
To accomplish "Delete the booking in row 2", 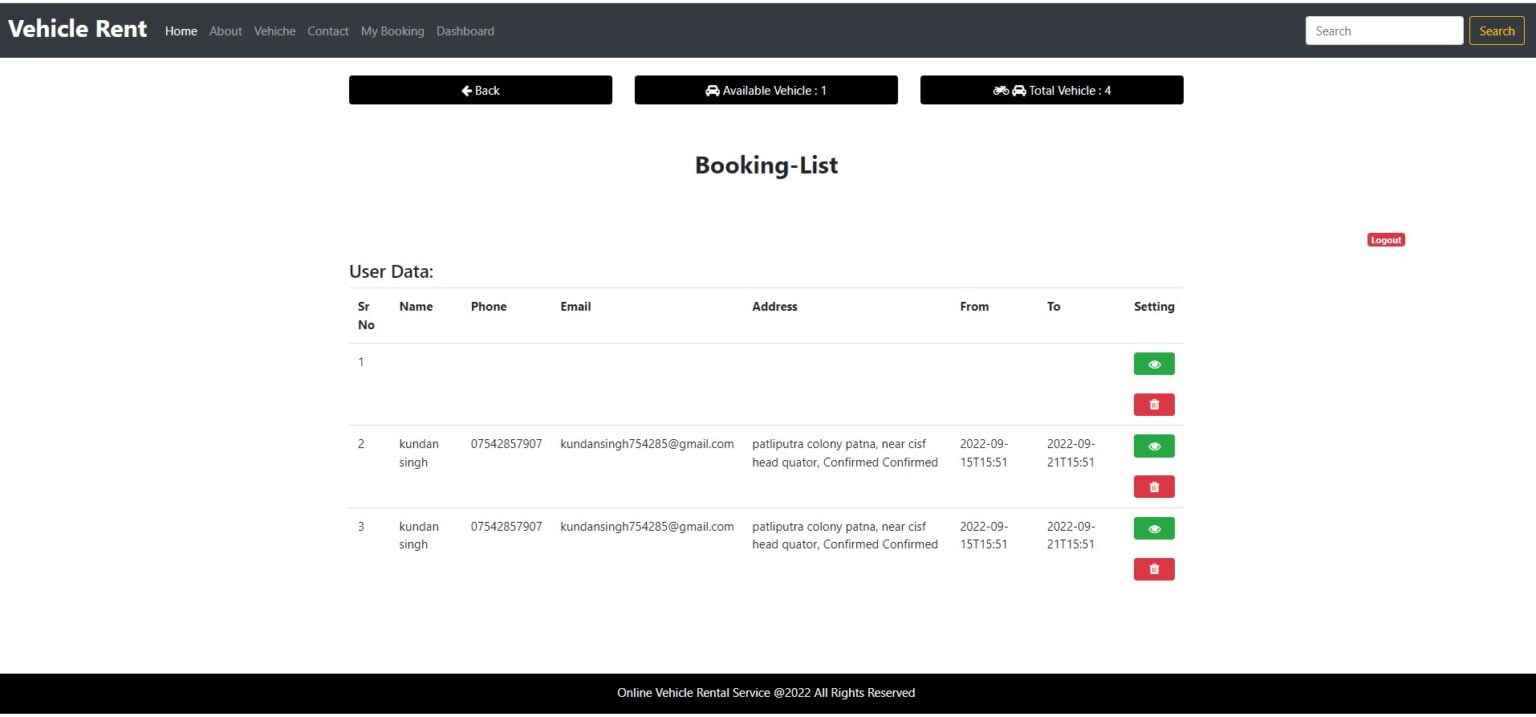I will [1153, 487].
